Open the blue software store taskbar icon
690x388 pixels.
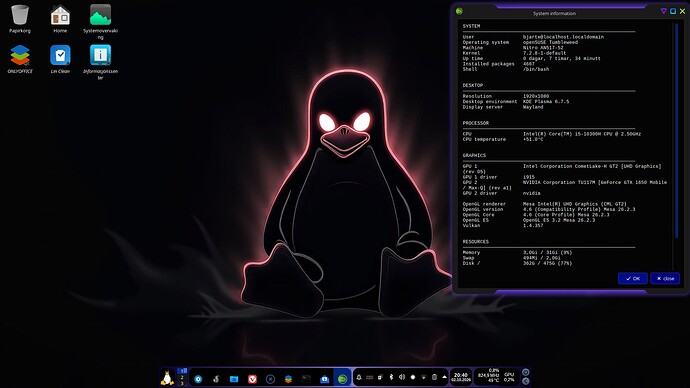pos(324,379)
